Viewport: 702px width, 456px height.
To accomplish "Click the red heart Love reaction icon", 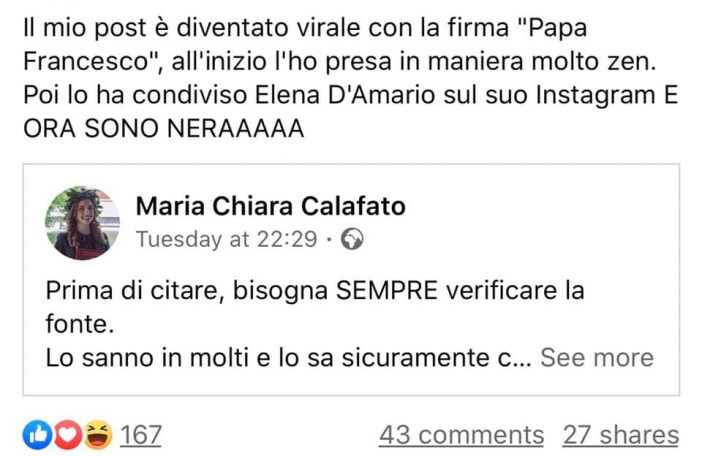I will coord(68,435).
